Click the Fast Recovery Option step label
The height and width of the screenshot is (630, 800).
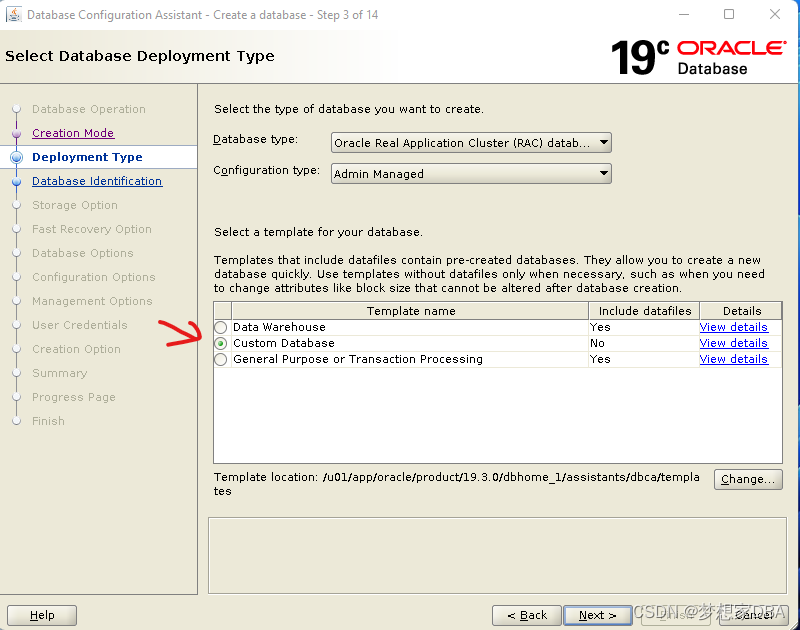pyautogui.click(x=92, y=229)
